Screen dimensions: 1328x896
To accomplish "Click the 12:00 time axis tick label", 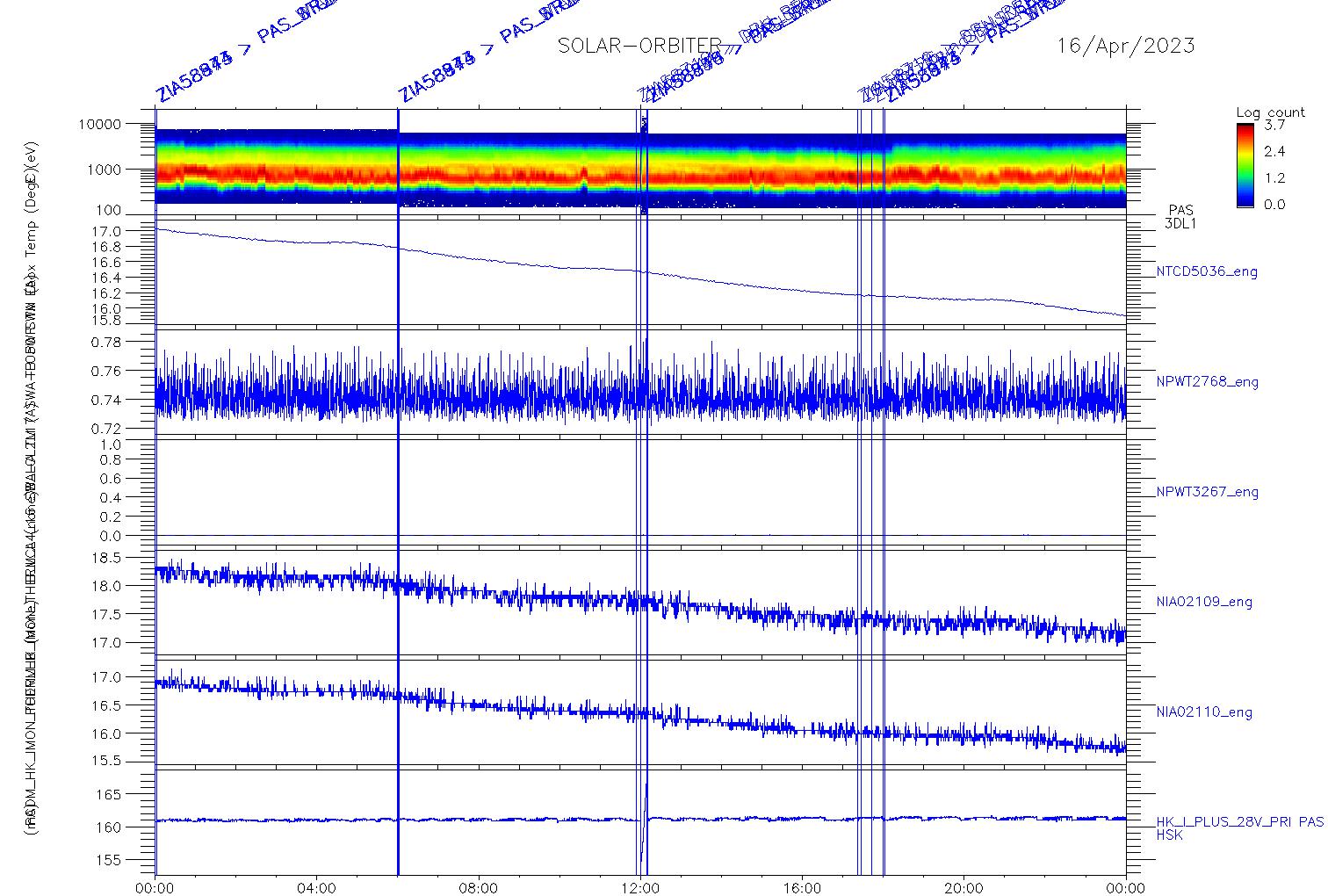I will 640,887.
